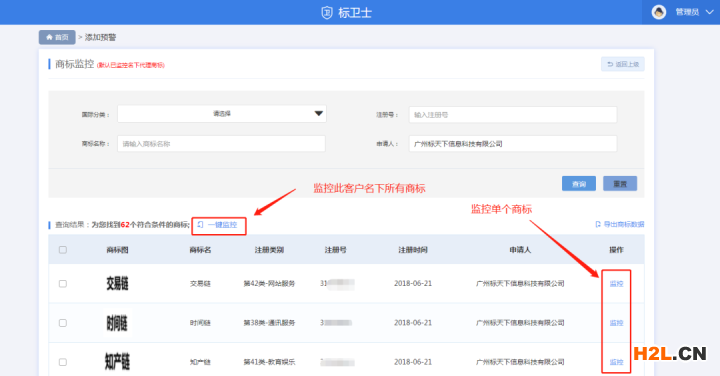Viewport: 720px width, 376px height.
Task: Click the 第41类-教育娱乐 cell
Action: [269, 362]
